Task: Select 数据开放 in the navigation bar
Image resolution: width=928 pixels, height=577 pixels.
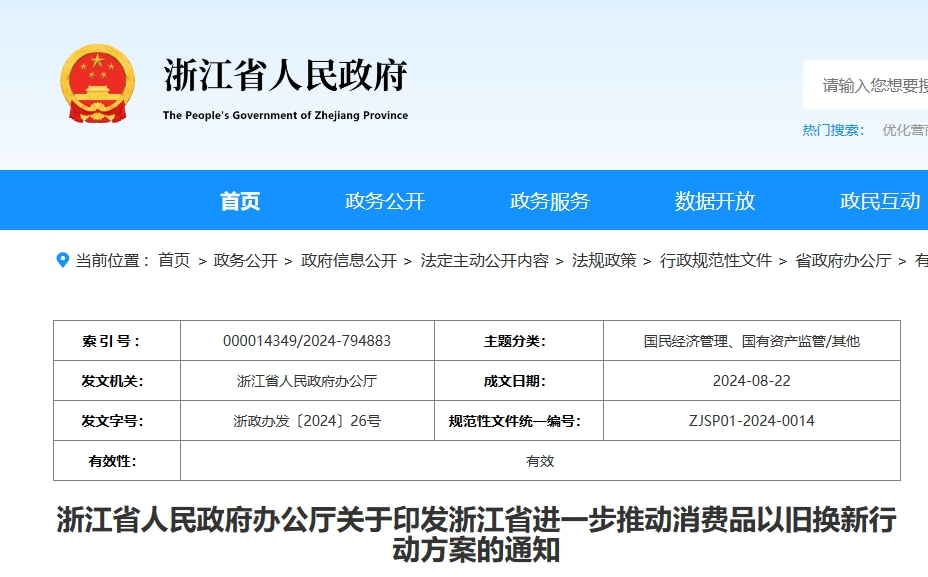Action: (714, 201)
